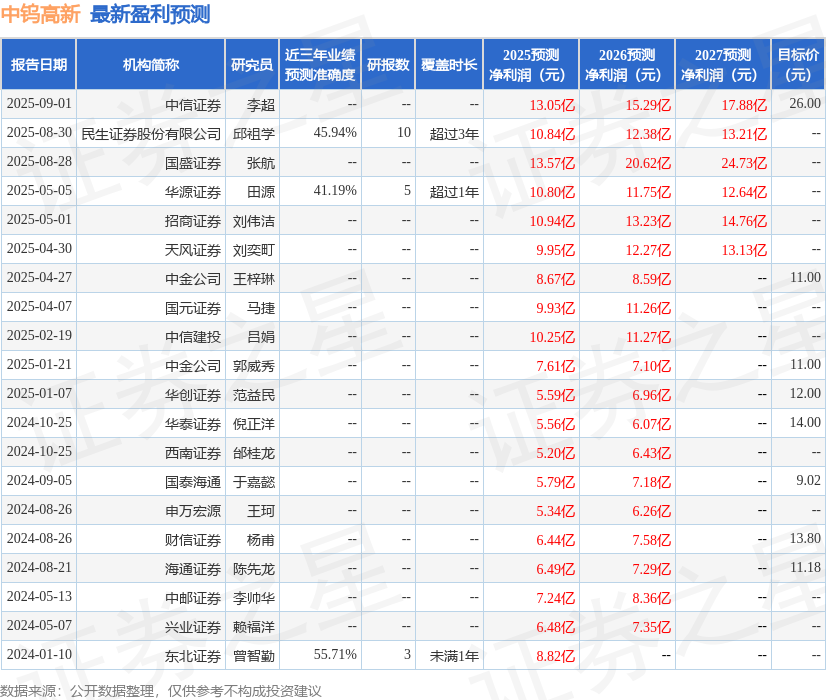Select the 2025预测净利润 header
Screen dimensions: 826x700
(x=531, y=64)
